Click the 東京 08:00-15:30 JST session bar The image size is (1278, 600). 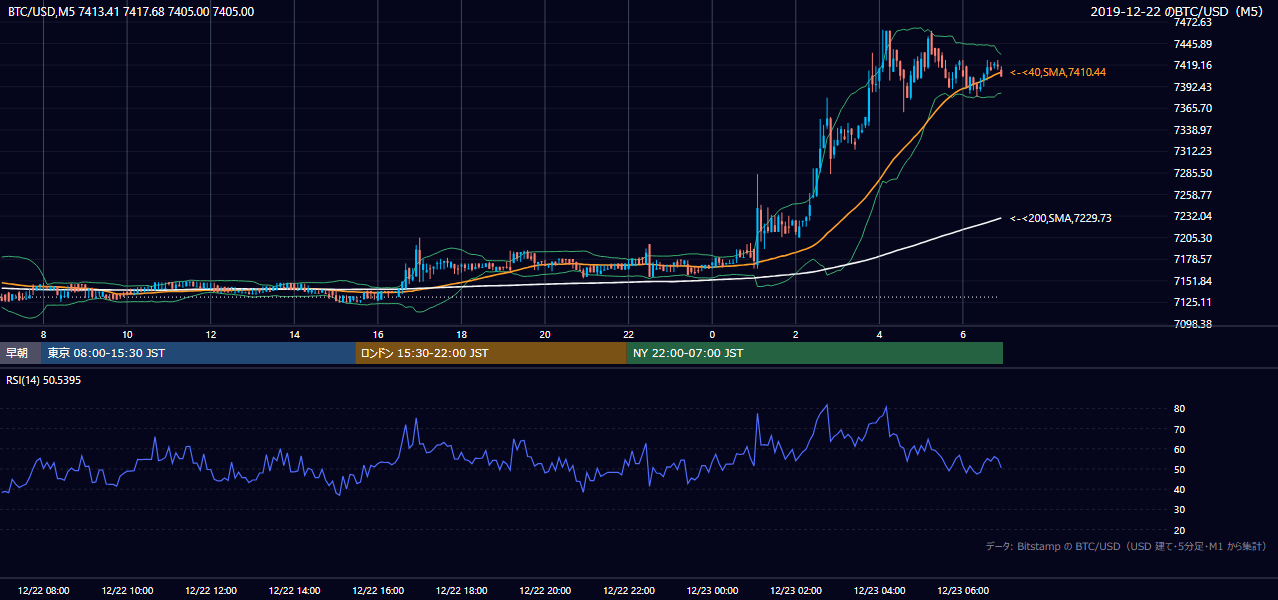coord(198,353)
